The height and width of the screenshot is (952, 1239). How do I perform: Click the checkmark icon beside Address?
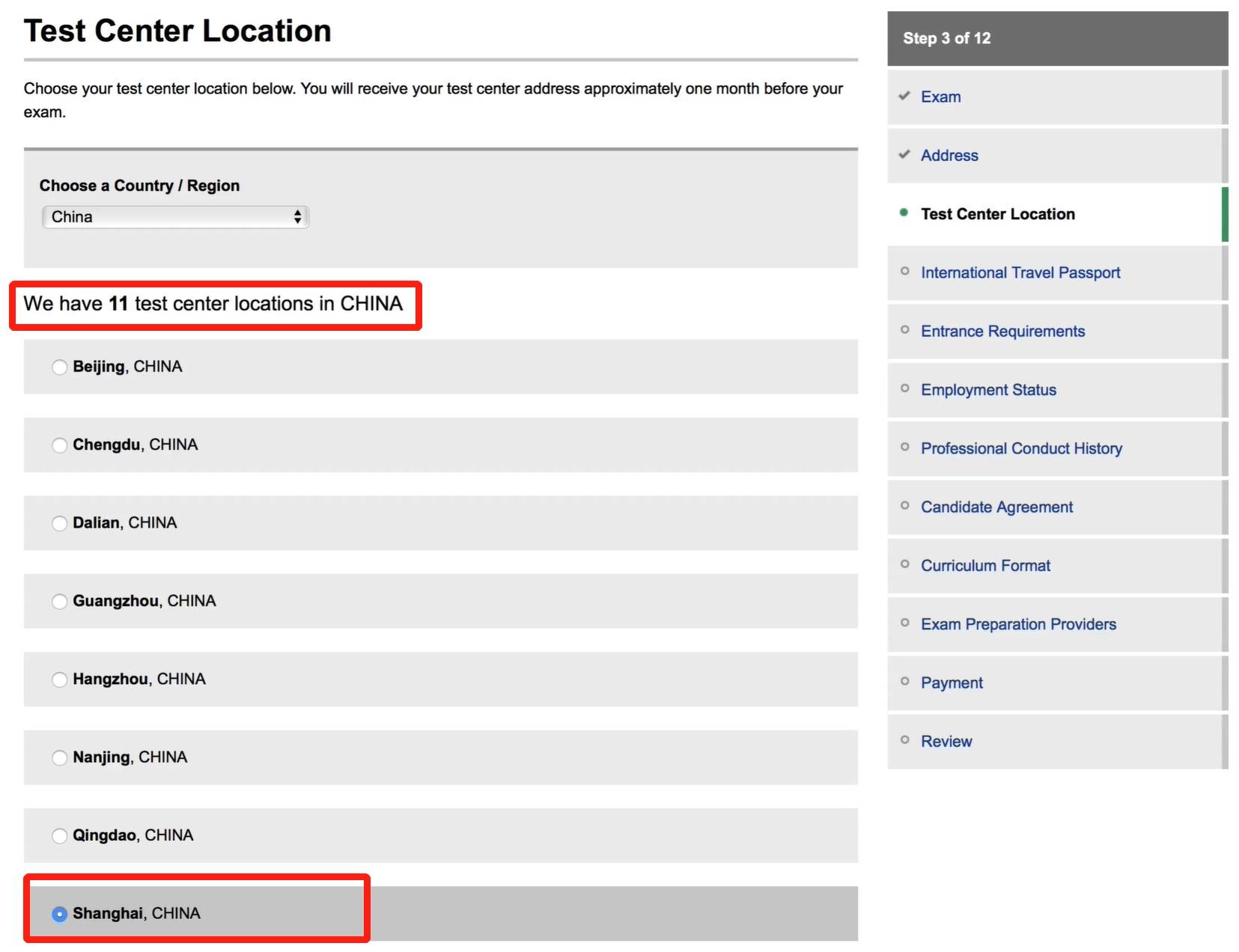click(904, 154)
